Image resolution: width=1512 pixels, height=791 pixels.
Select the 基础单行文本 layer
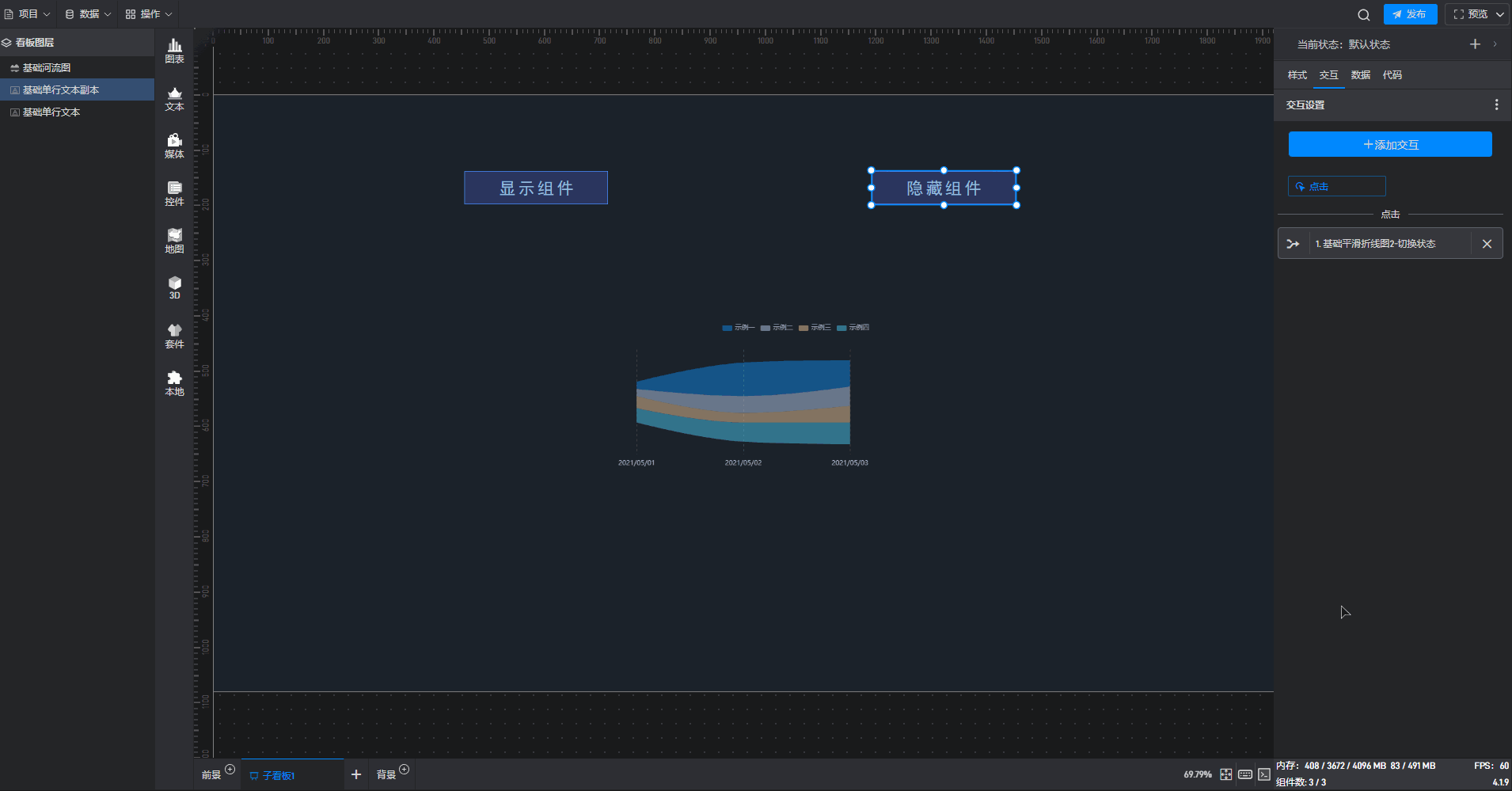point(77,112)
